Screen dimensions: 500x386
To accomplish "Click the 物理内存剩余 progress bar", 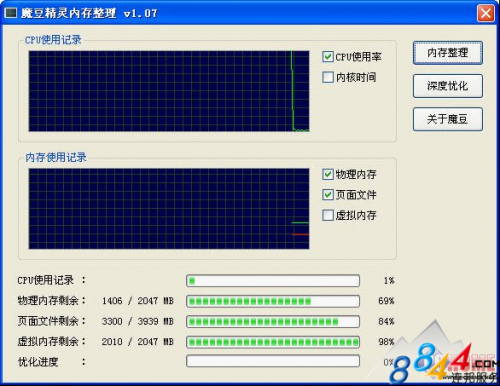I will click(x=273, y=301).
